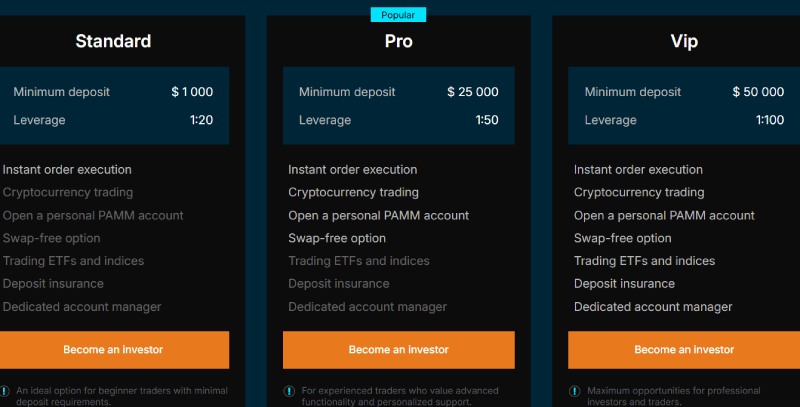This screenshot has width=800, height=407.
Task: Click Instant order execution in Standard plan
Action: pyautogui.click(x=67, y=170)
